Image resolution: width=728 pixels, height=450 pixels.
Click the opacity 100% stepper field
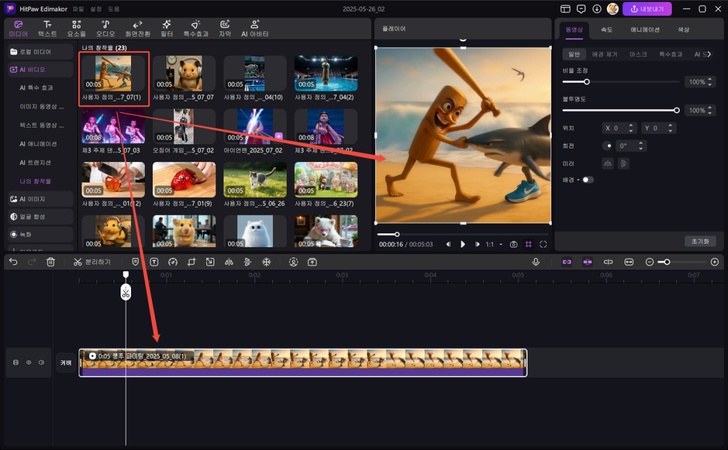tap(700, 111)
